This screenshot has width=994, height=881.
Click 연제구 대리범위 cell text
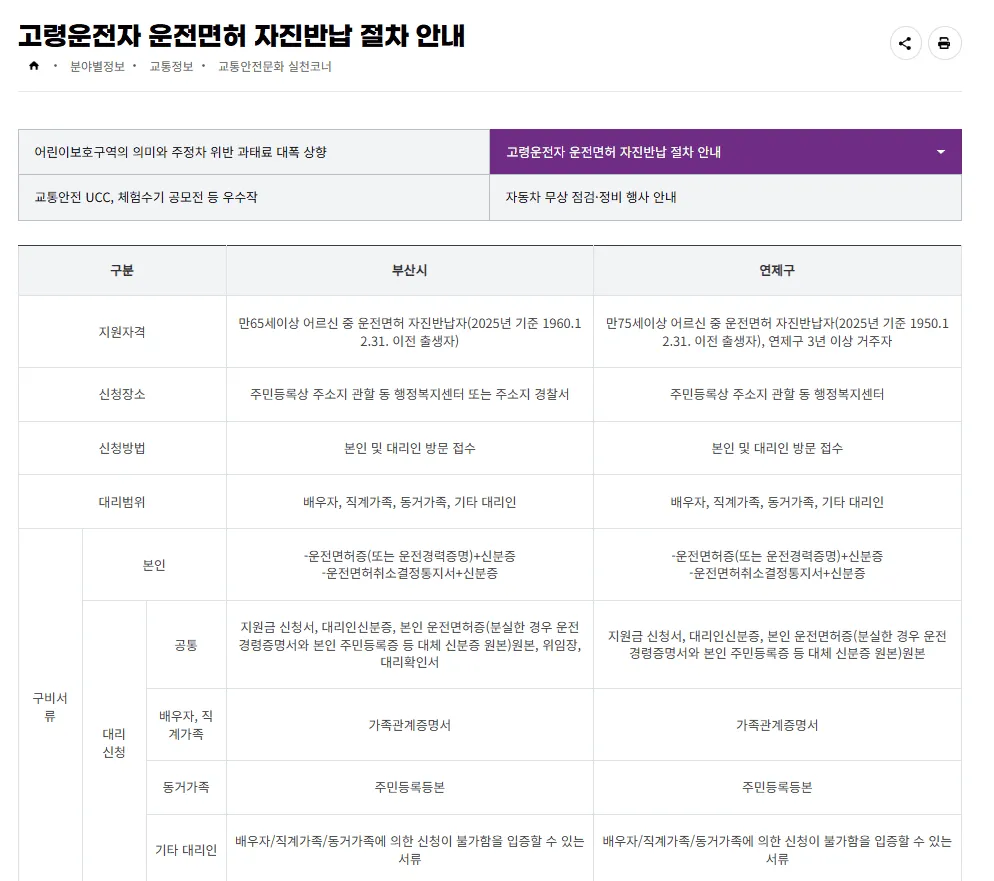pyautogui.click(x=777, y=502)
